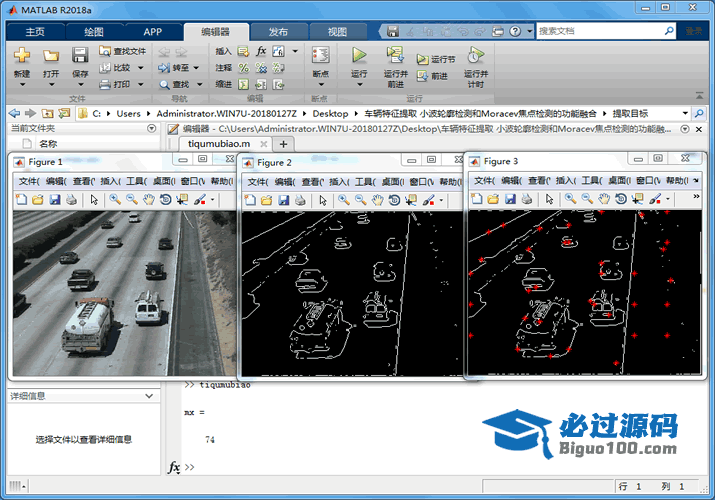Expand the 运行 dropdown arrow
715x500 pixels.
pos(359,84)
